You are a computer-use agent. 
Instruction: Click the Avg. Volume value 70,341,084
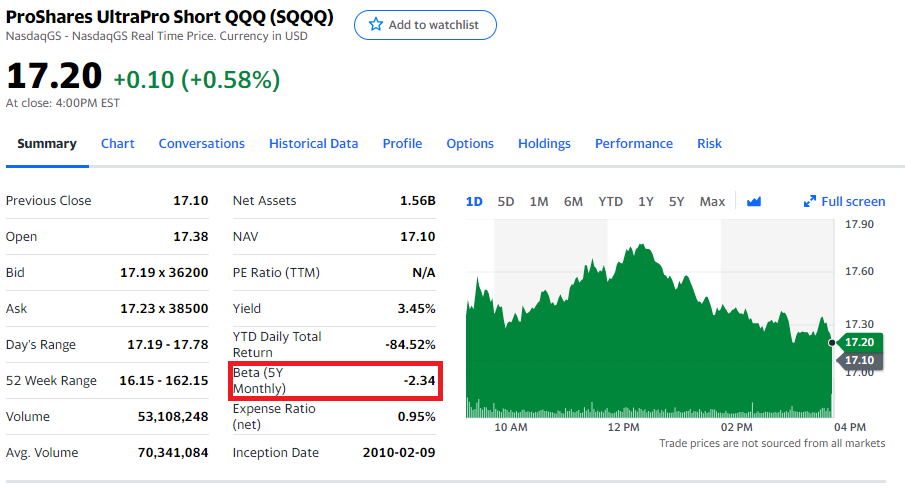click(173, 453)
